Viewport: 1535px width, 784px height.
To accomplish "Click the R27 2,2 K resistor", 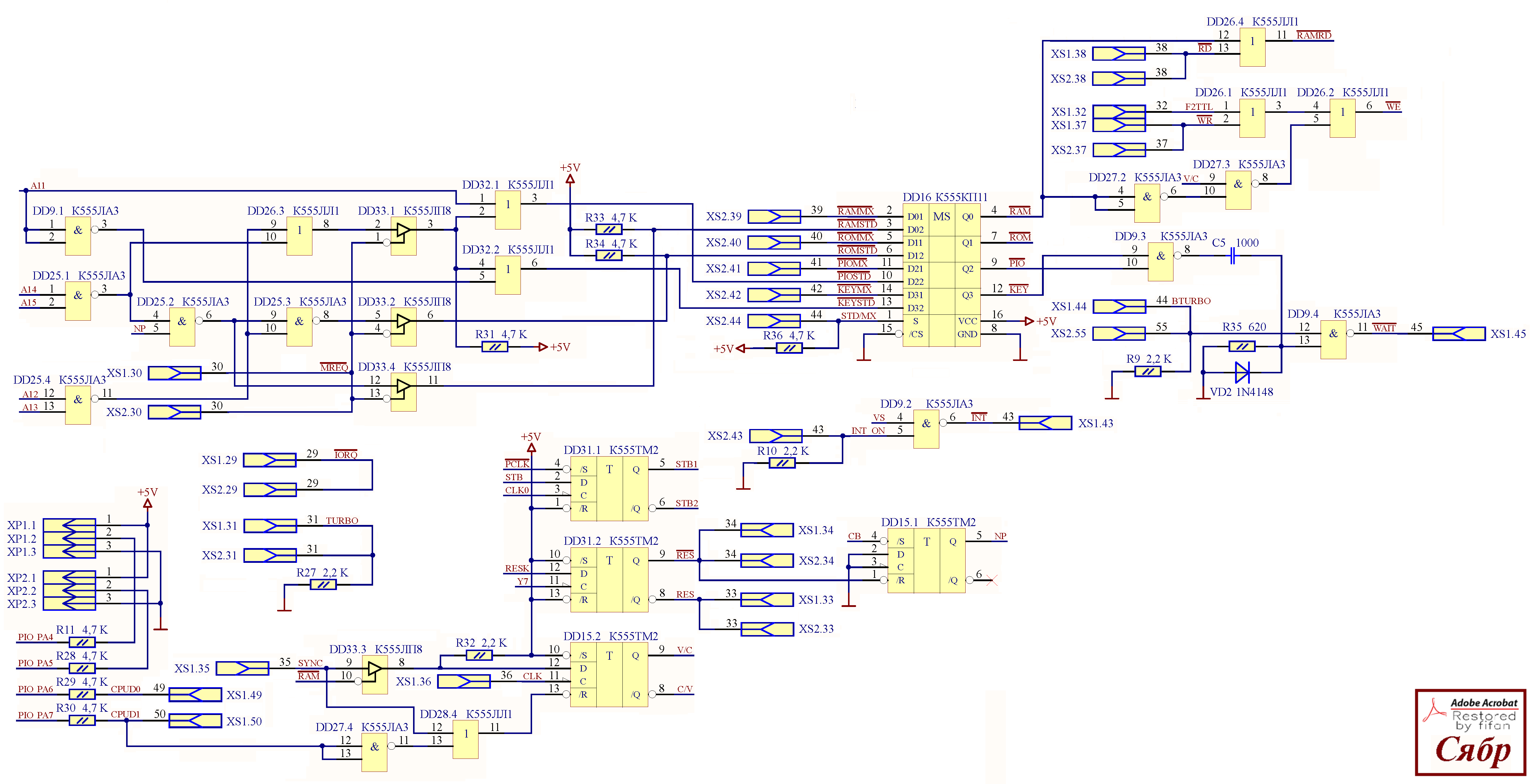I will (x=323, y=585).
